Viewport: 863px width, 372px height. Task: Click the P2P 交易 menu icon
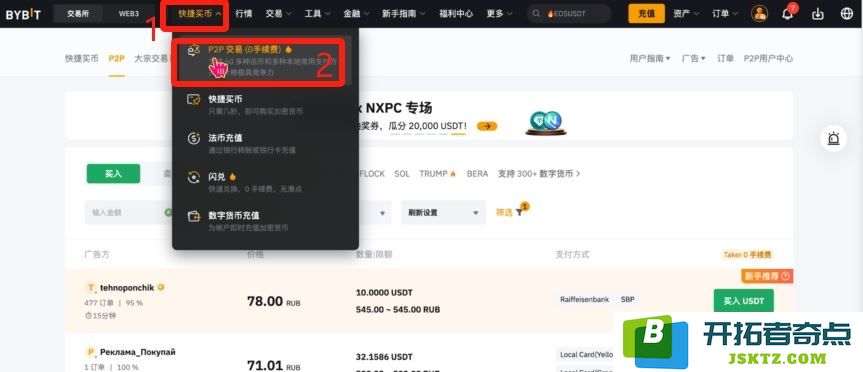pyautogui.click(x=194, y=50)
